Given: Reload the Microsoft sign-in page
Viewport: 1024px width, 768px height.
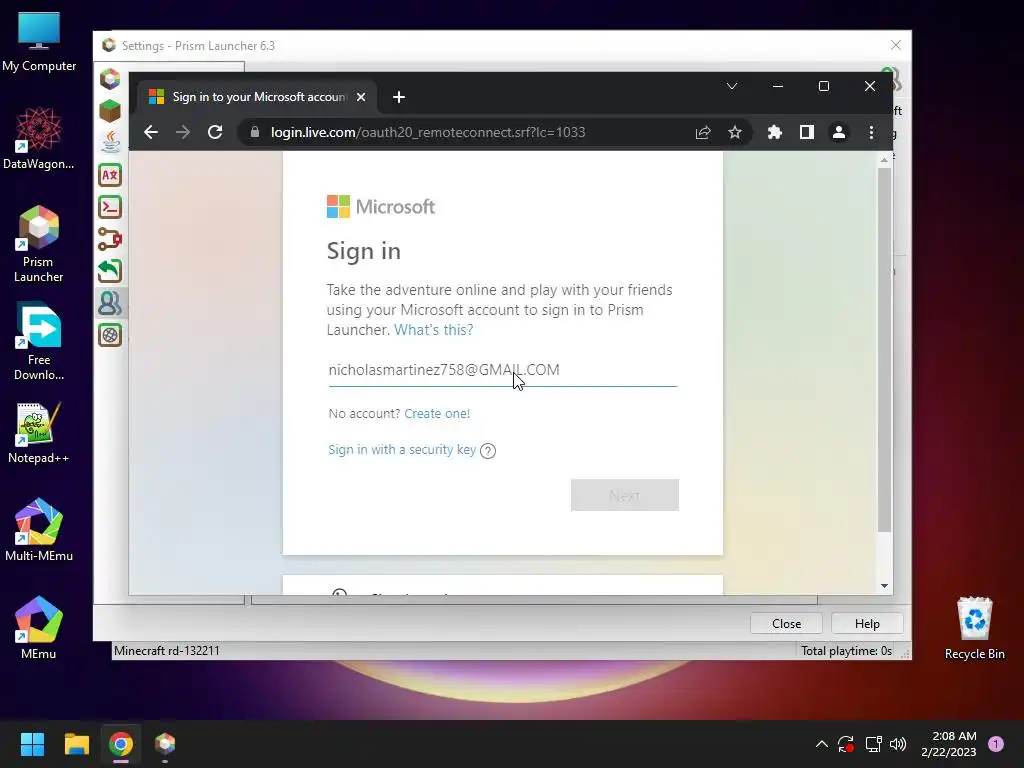Looking at the screenshot, I should coord(215,133).
